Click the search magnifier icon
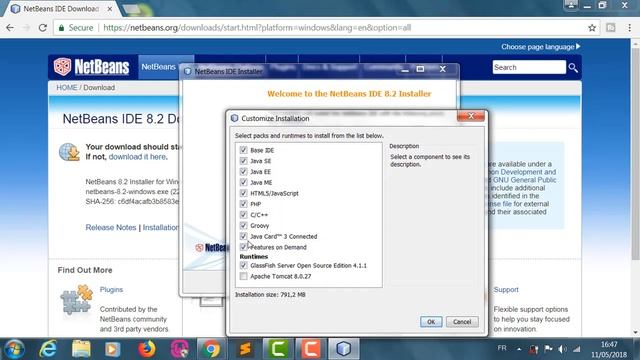Viewport: 640px width, 360px height. [573, 68]
